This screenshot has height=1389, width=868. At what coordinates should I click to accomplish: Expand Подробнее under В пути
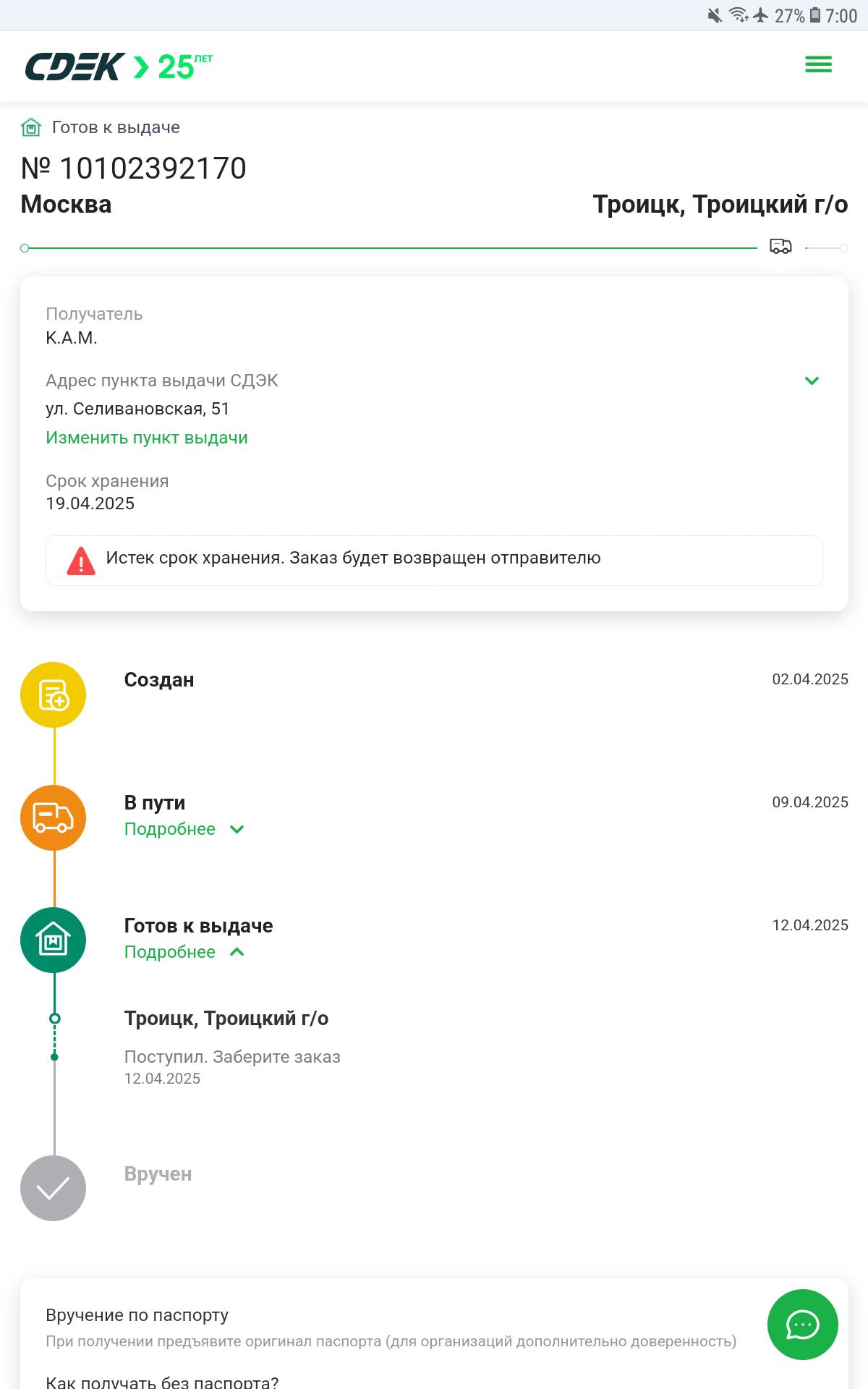[184, 829]
